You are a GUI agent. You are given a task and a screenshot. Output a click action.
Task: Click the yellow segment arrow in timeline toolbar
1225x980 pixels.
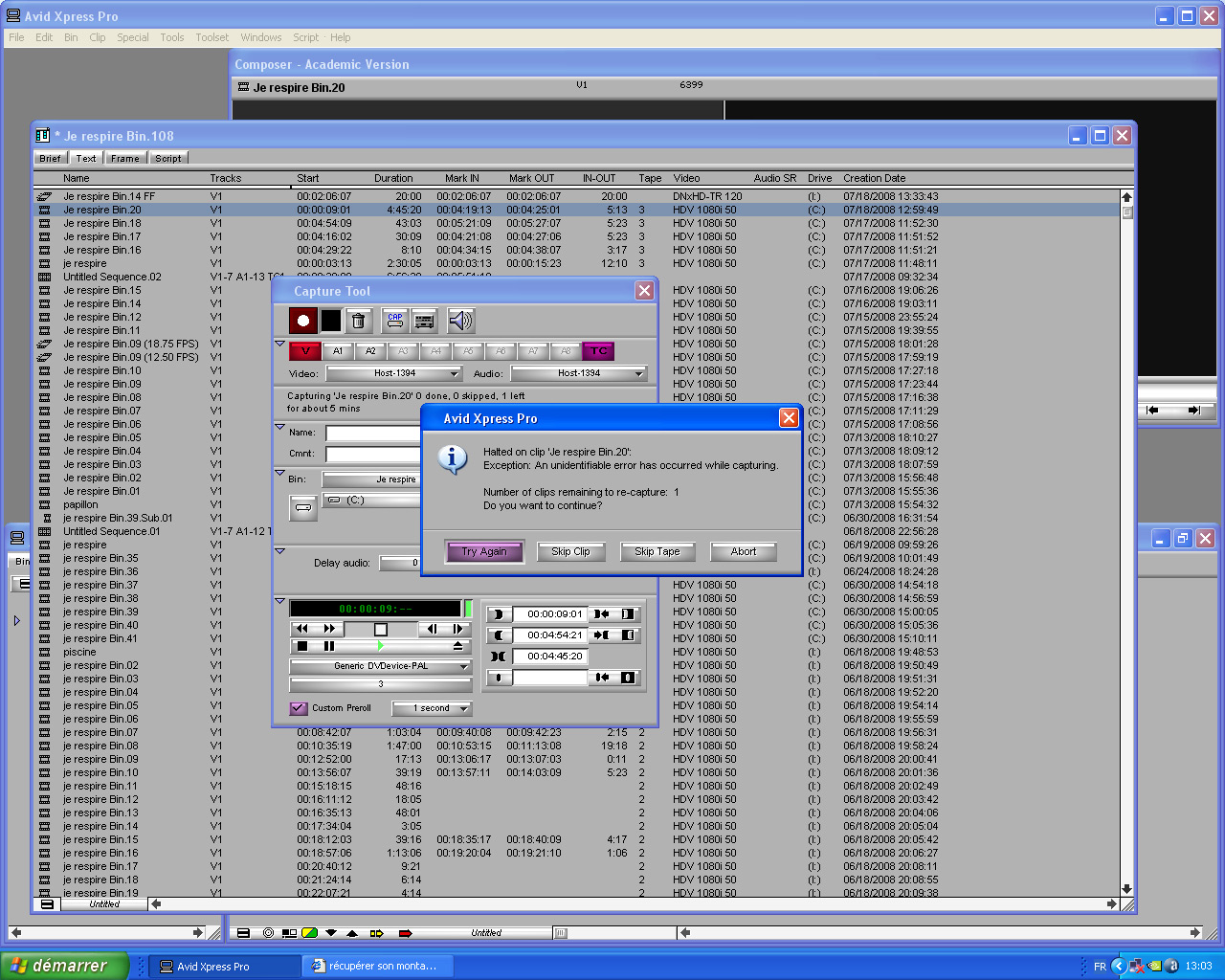376,933
